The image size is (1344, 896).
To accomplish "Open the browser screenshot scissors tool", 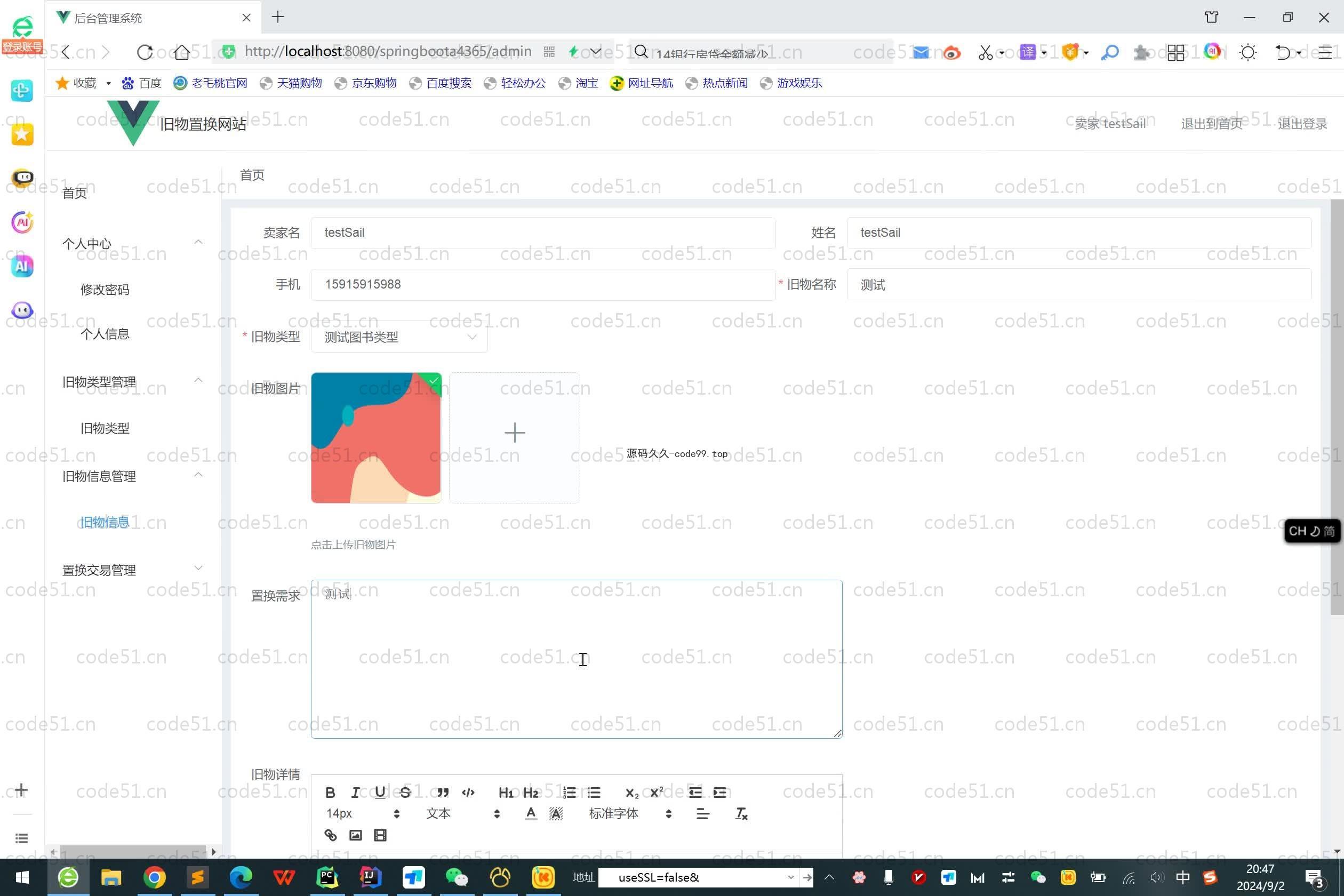I will (985, 53).
